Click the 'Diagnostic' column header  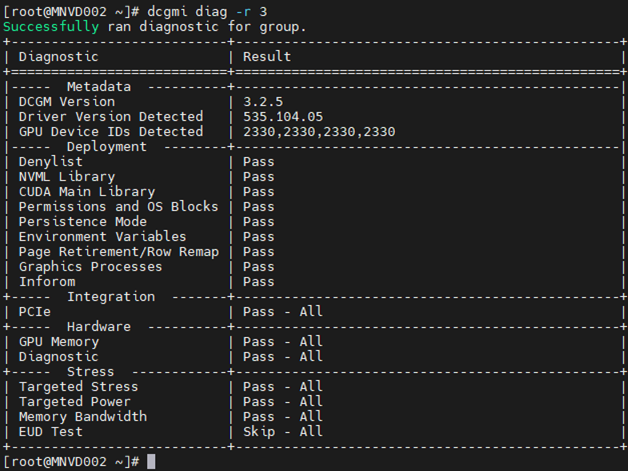pyautogui.click(x=58, y=57)
